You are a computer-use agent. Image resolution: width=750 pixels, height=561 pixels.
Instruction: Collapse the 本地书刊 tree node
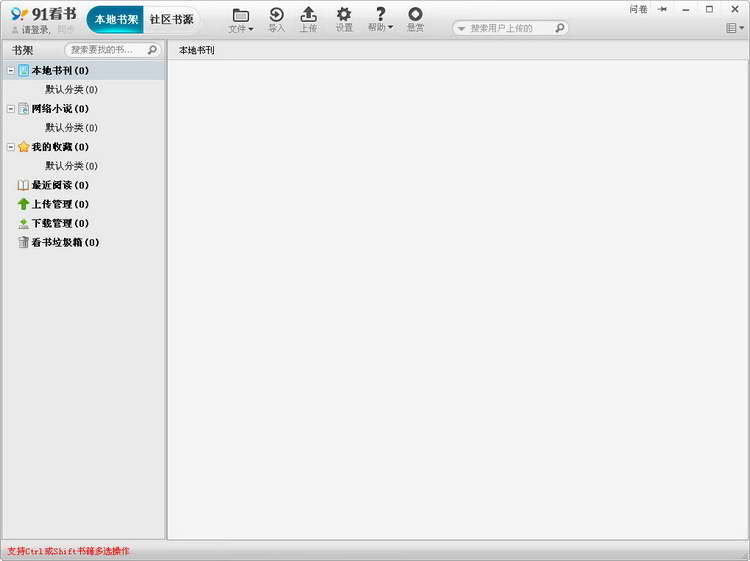pos(11,70)
